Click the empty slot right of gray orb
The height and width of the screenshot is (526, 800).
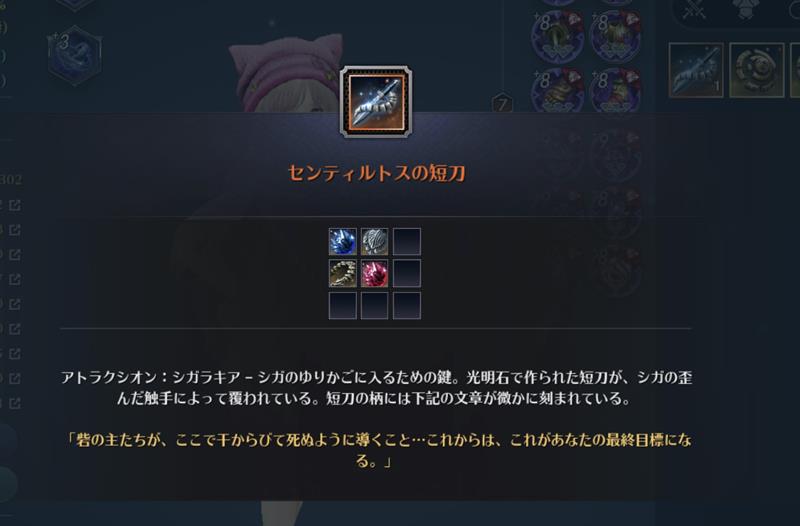(x=407, y=241)
